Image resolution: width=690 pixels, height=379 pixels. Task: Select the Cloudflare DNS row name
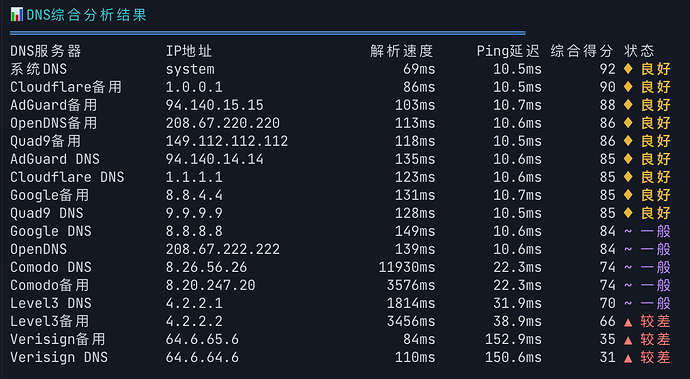pyautogui.click(x=67, y=177)
